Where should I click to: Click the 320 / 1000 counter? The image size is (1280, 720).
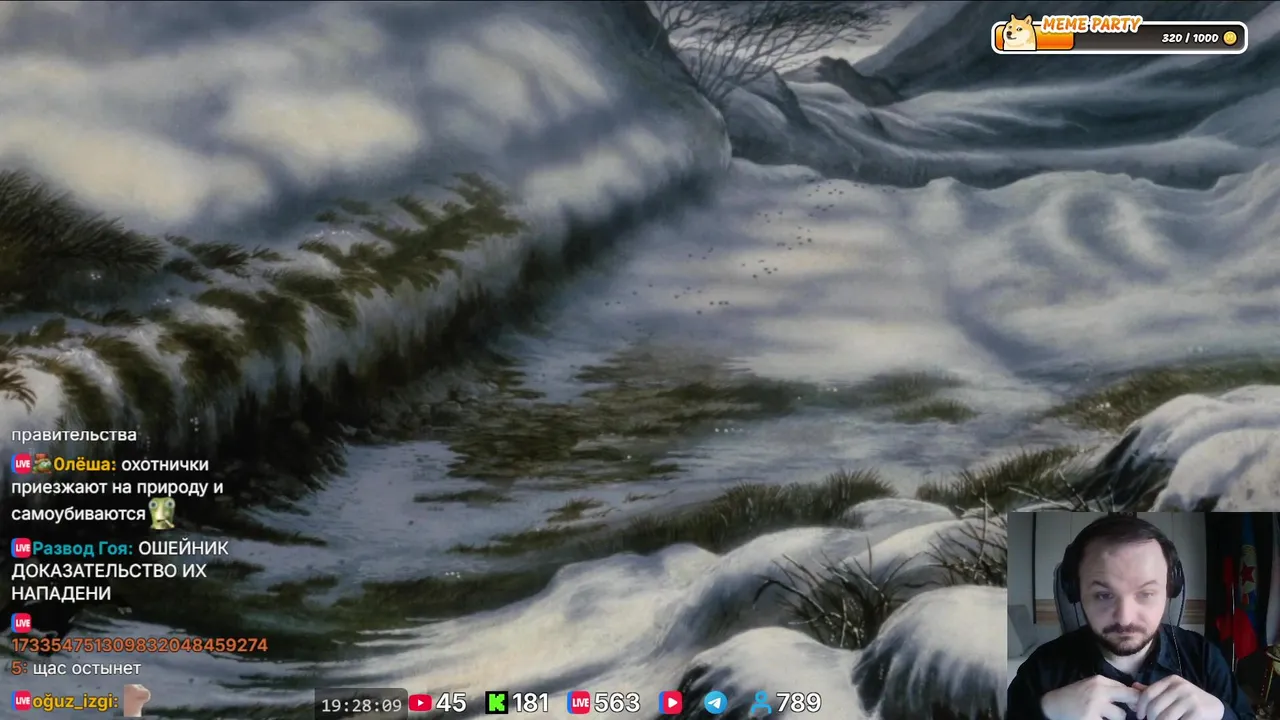(x=1190, y=38)
